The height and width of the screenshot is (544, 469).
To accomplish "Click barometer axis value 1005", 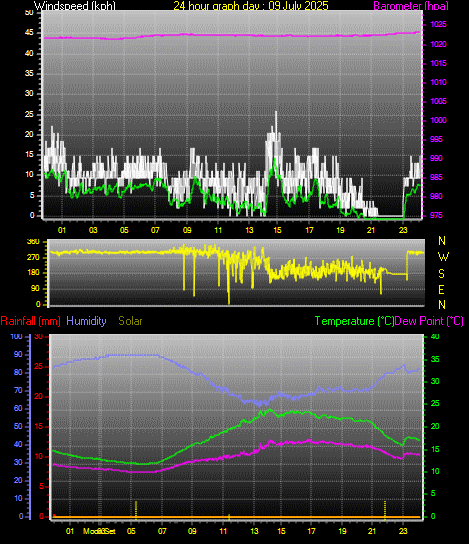I will tap(438, 101).
